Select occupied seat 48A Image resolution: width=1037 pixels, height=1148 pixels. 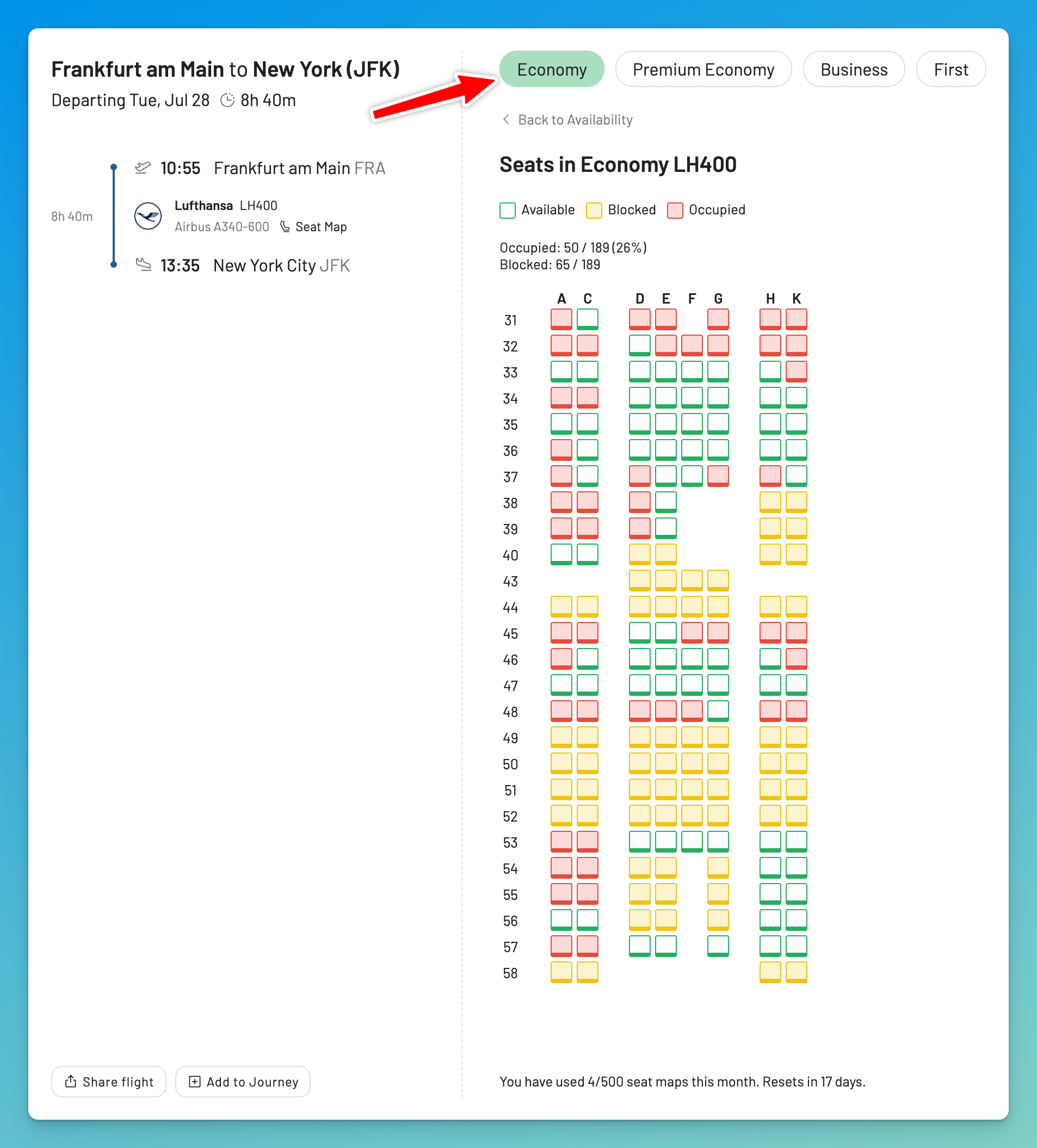[x=561, y=711]
